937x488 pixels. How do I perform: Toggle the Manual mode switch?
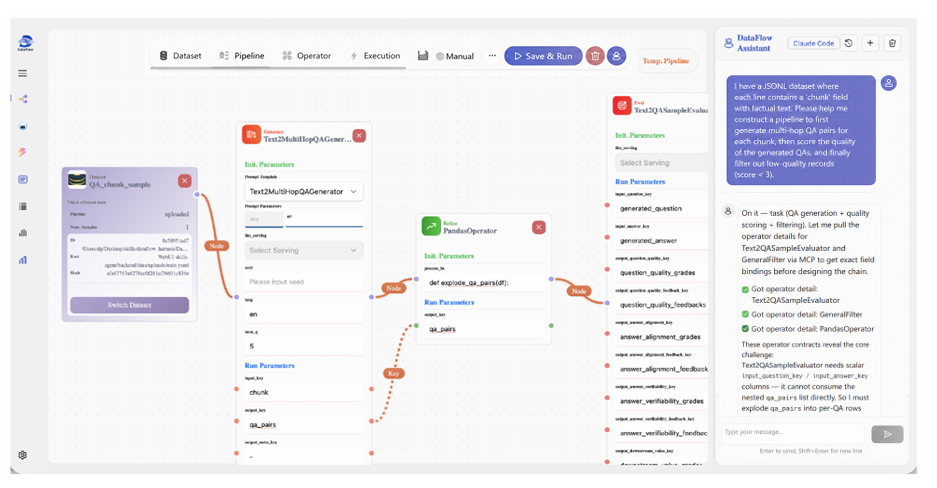point(440,56)
